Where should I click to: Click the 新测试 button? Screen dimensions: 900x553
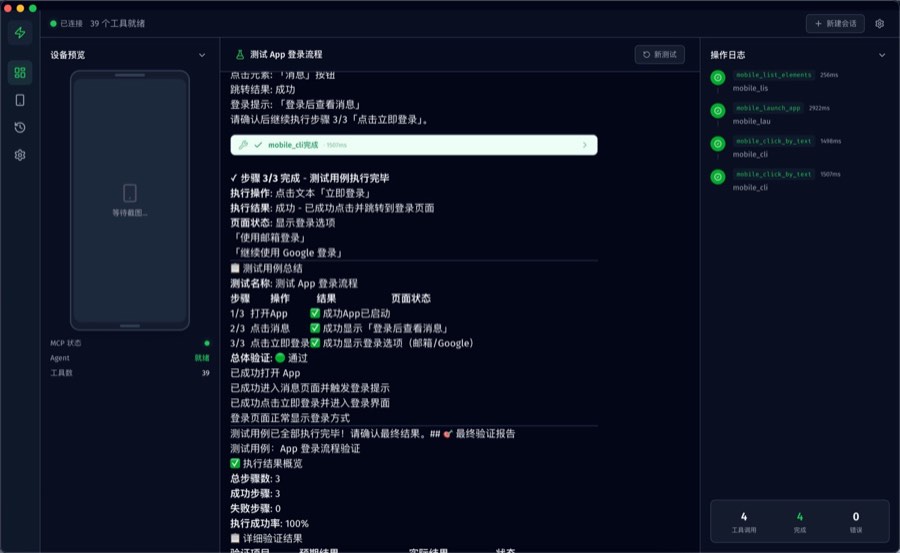pyautogui.click(x=660, y=55)
